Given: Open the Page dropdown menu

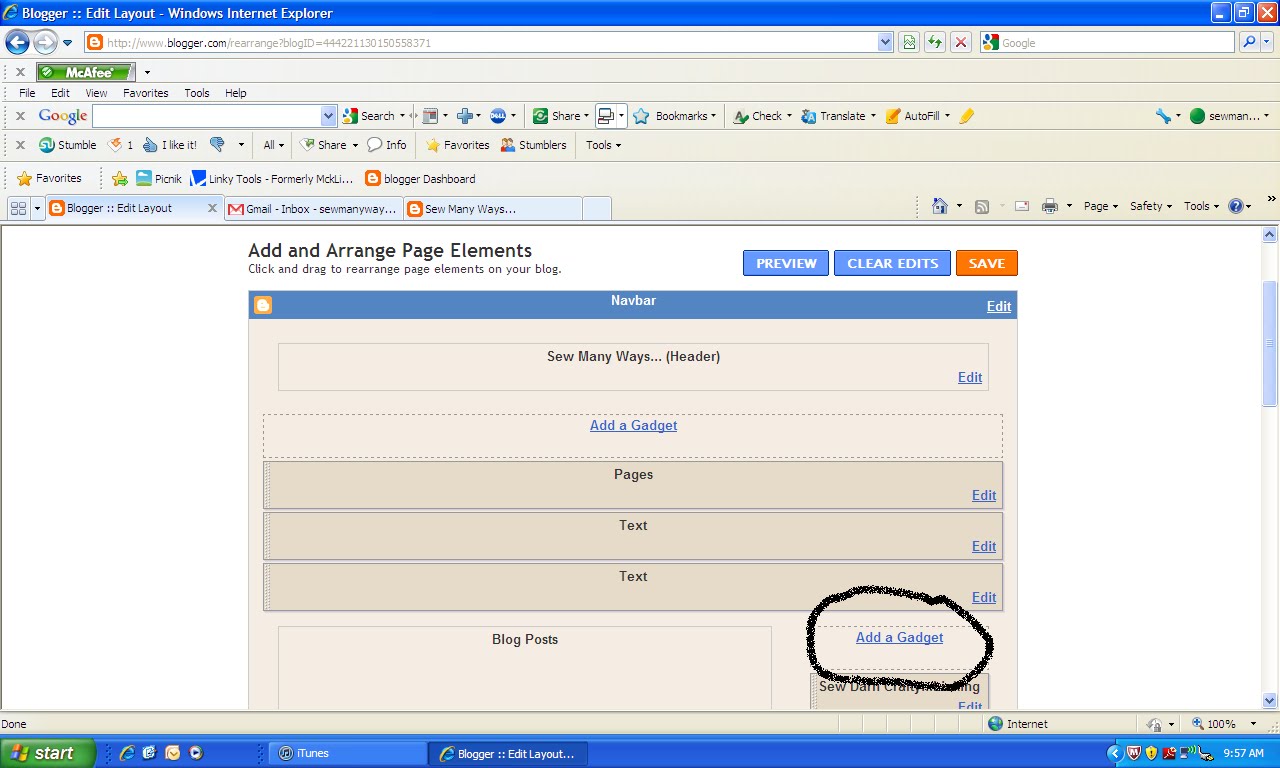Looking at the screenshot, I should pyautogui.click(x=1098, y=206).
